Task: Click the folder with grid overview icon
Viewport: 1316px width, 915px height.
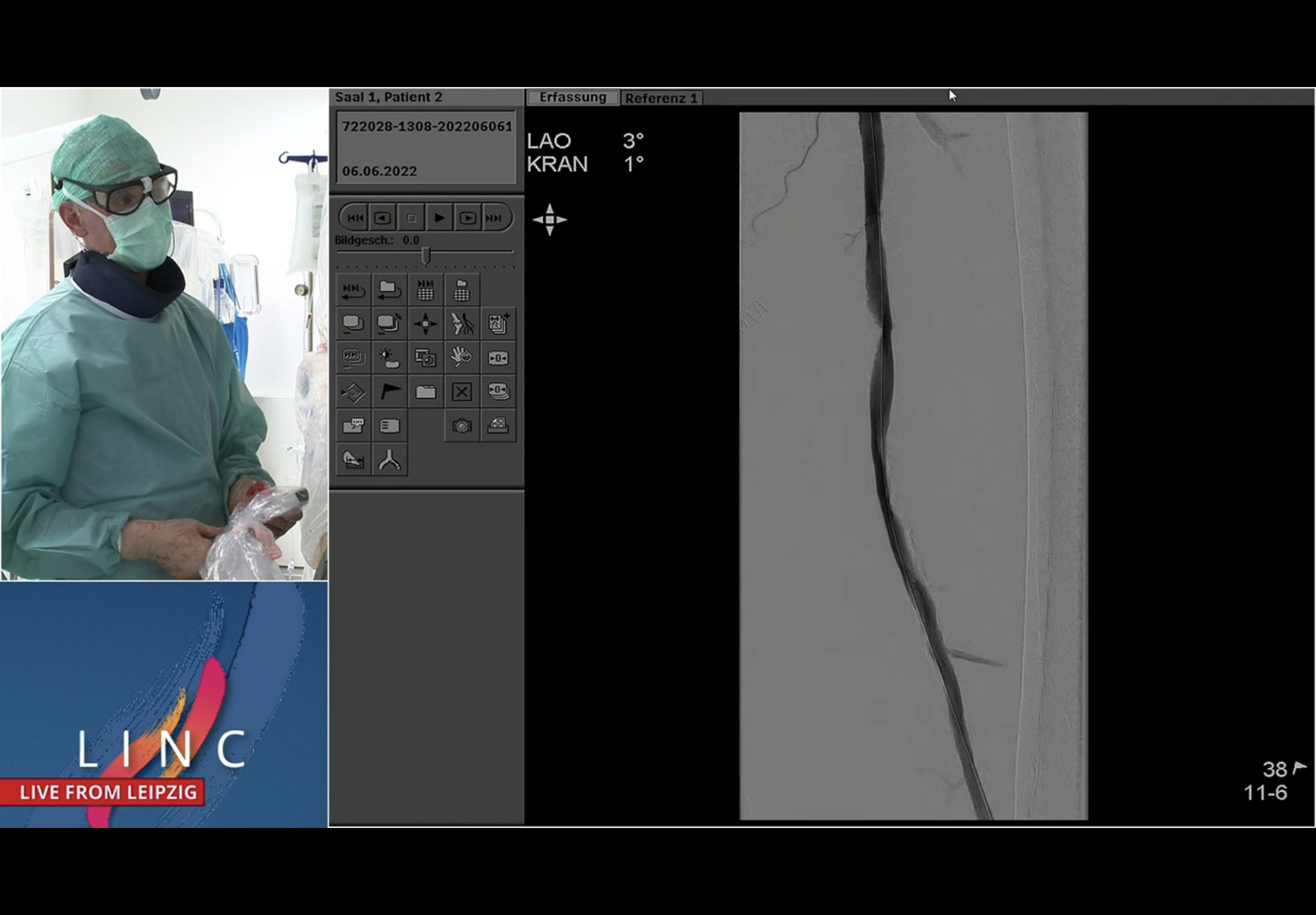Action: point(462,290)
